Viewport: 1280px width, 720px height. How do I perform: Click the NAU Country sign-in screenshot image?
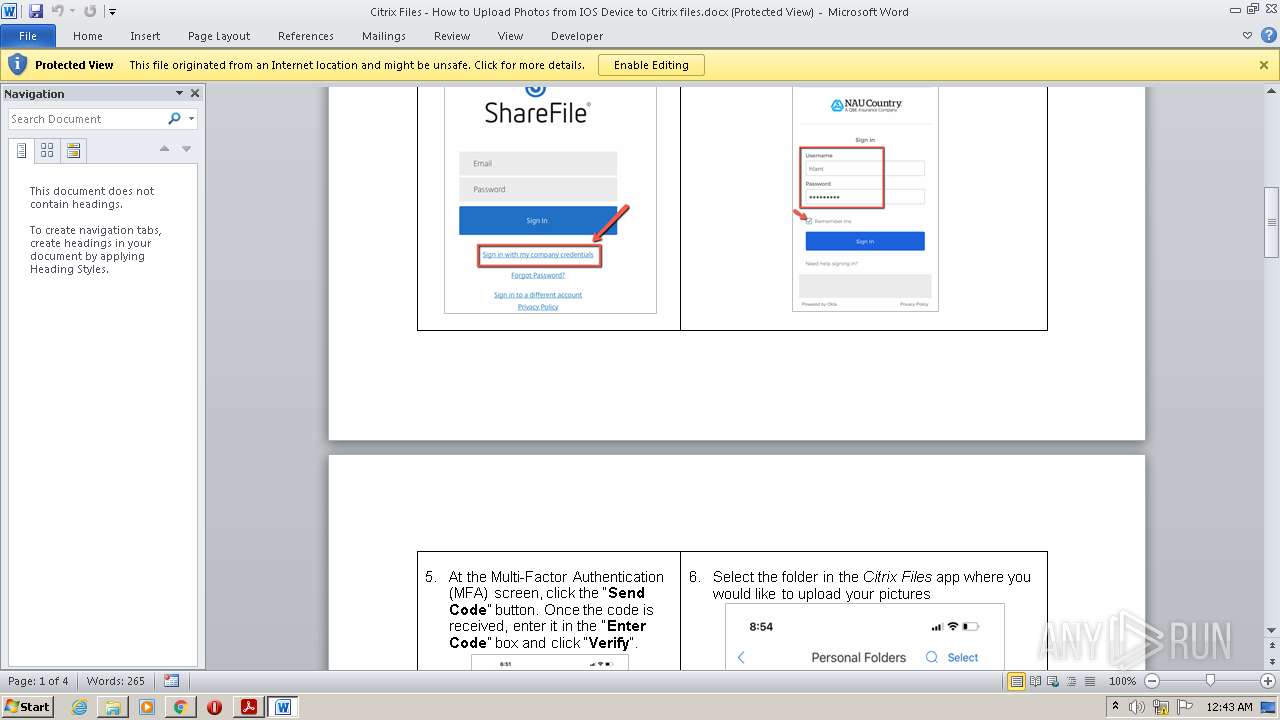tap(865, 199)
